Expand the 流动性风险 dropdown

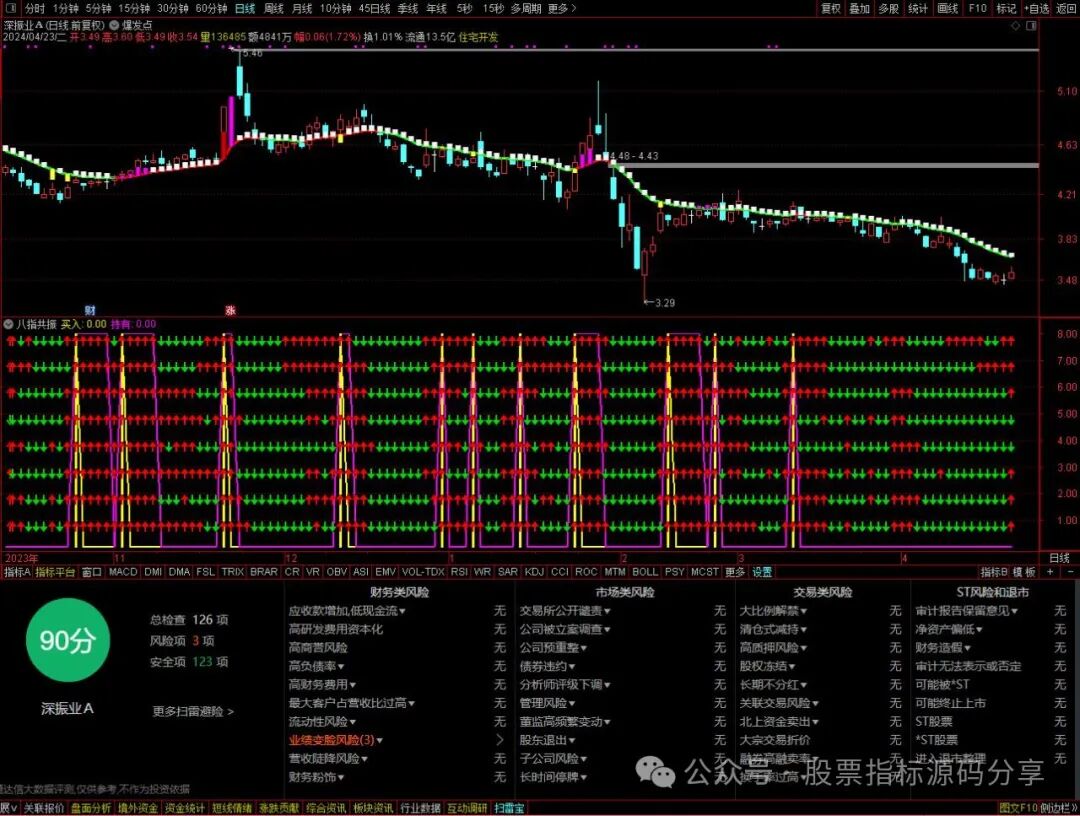pos(322,721)
